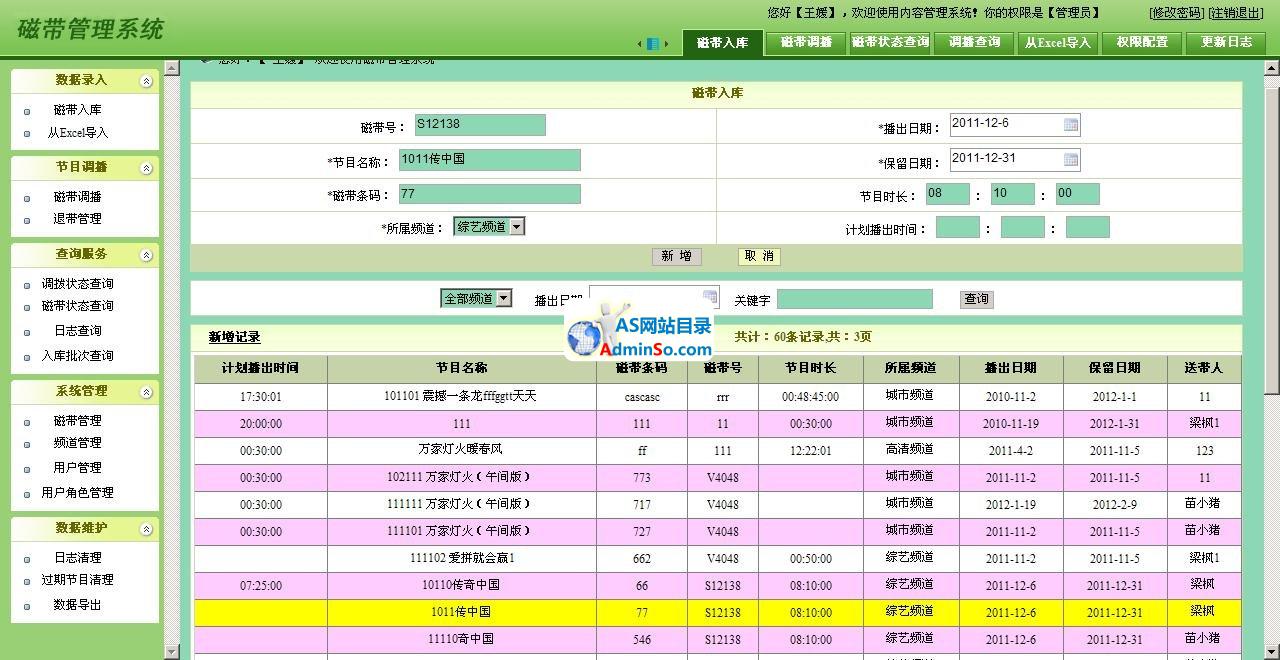Collapse the 系统管理 sidebar section

[x=146, y=392]
